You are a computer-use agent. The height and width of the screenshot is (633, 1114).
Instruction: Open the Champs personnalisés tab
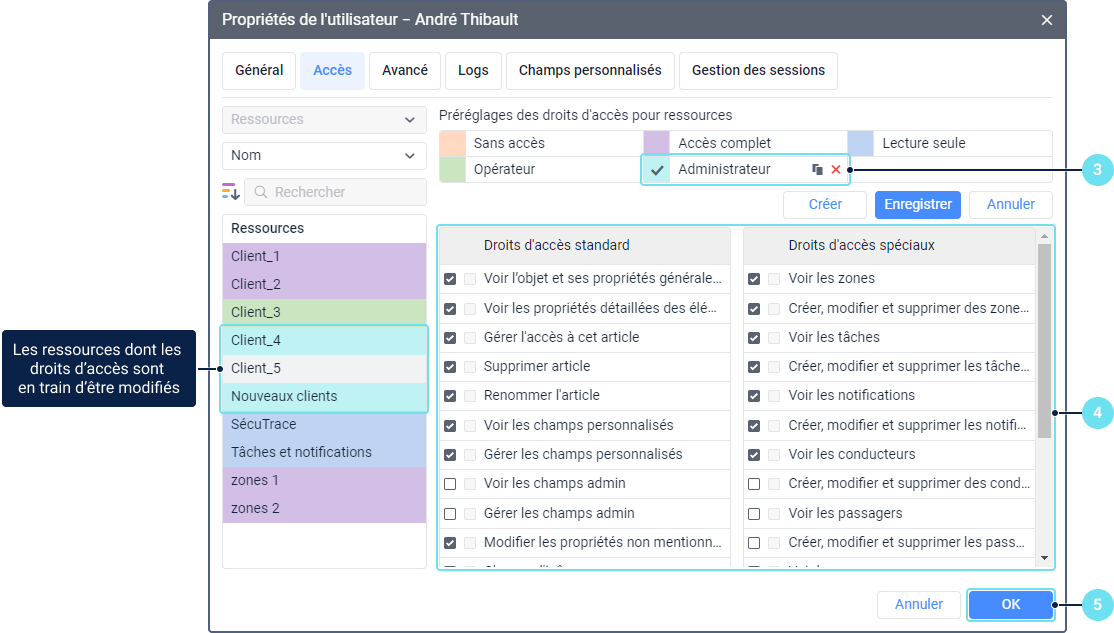[x=590, y=71]
